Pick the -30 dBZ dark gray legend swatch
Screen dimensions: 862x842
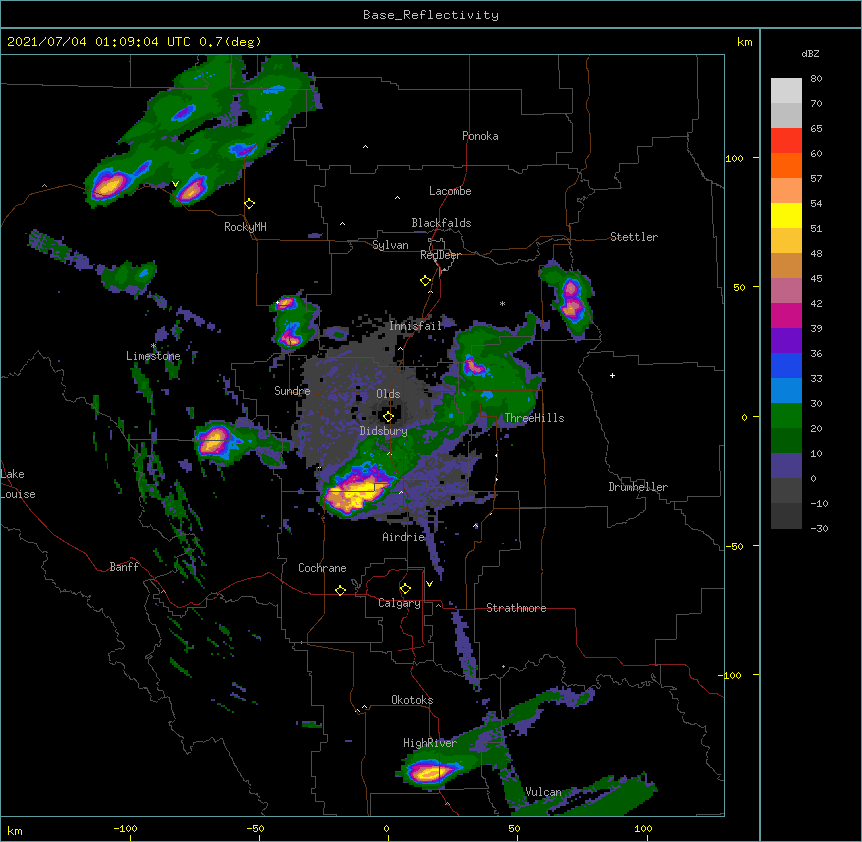click(x=786, y=516)
